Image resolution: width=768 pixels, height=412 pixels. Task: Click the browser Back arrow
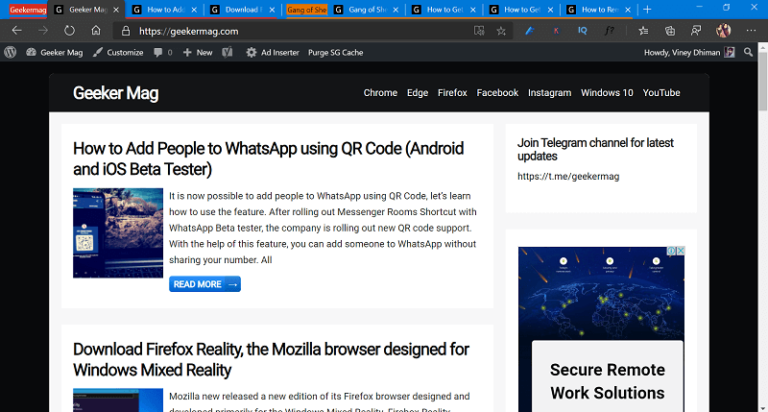(16, 31)
